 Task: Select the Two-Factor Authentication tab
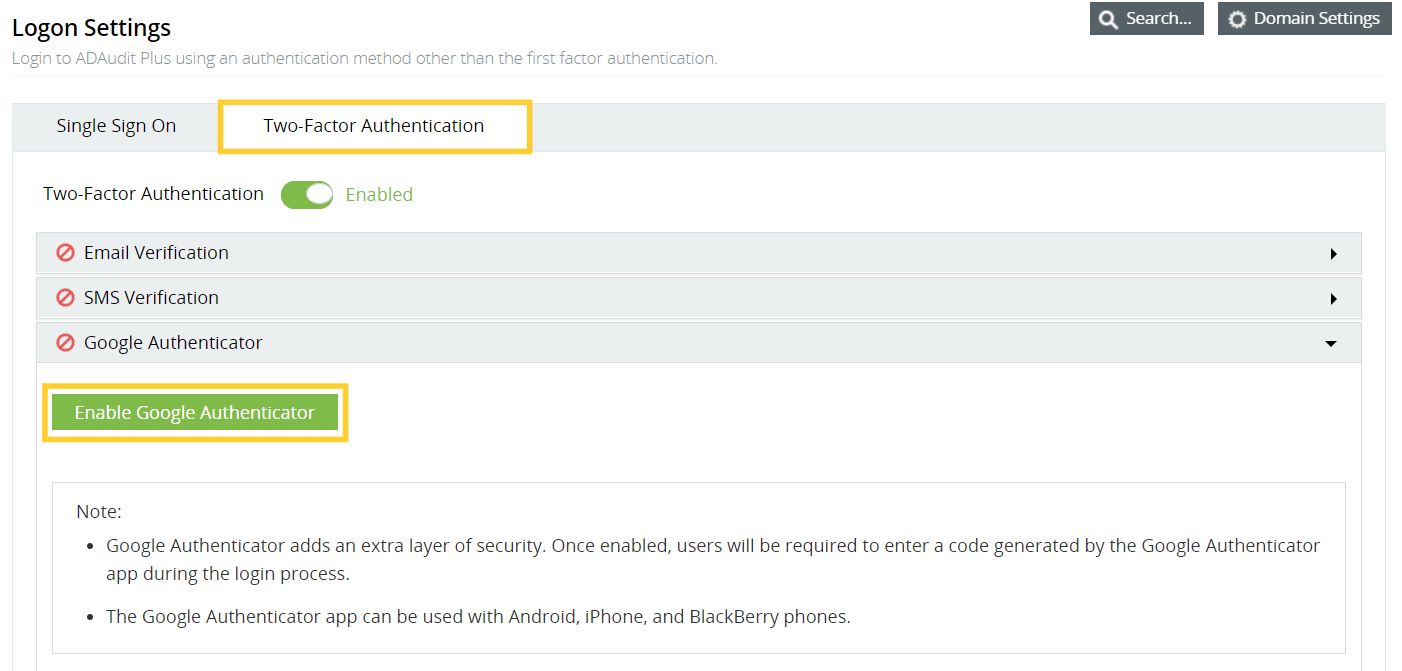(374, 125)
